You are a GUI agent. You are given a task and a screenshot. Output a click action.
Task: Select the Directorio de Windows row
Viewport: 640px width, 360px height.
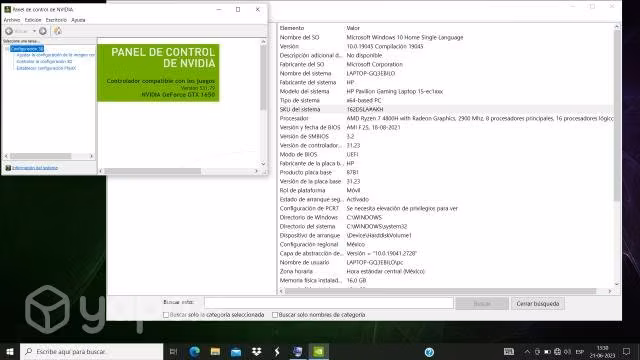[x=445, y=218]
